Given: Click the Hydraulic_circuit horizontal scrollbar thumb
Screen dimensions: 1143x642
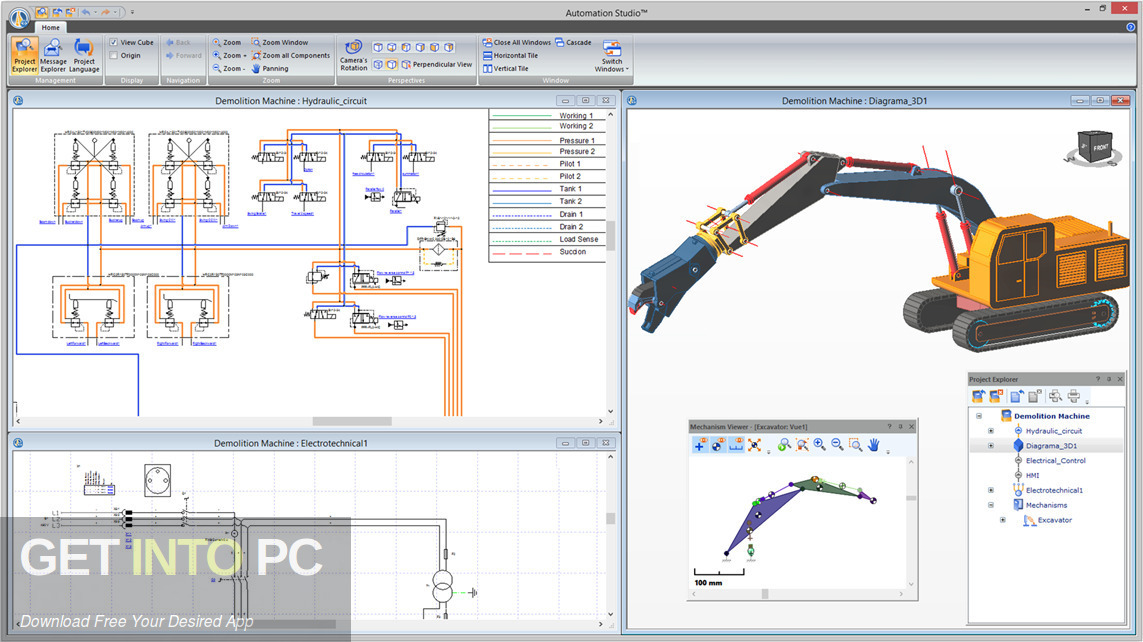Looking at the screenshot, I should pos(352,421).
